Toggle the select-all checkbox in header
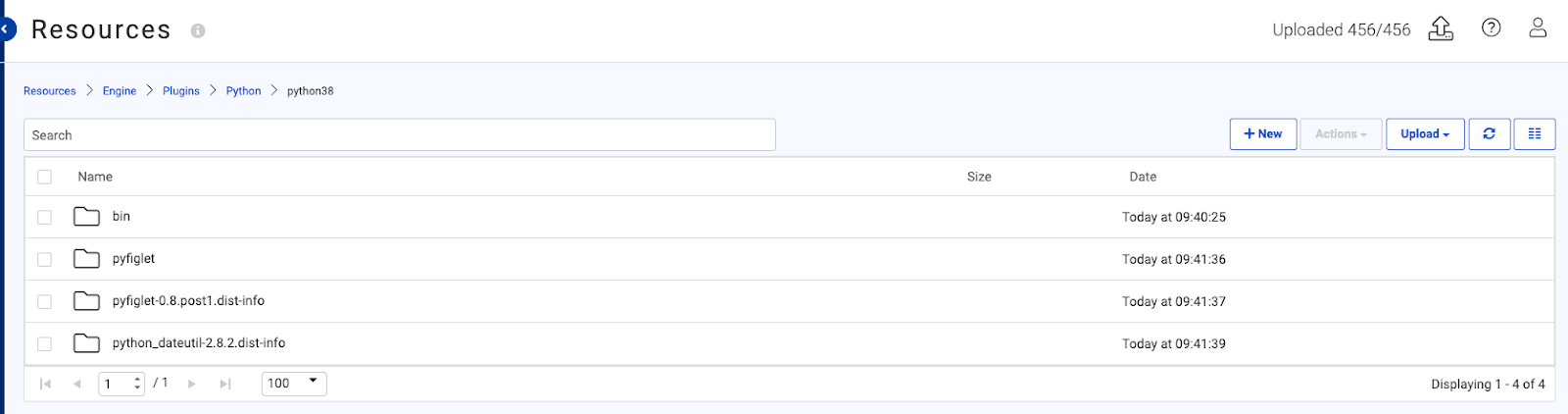Screen dimensions: 1568x414 pyautogui.click(x=45, y=177)
